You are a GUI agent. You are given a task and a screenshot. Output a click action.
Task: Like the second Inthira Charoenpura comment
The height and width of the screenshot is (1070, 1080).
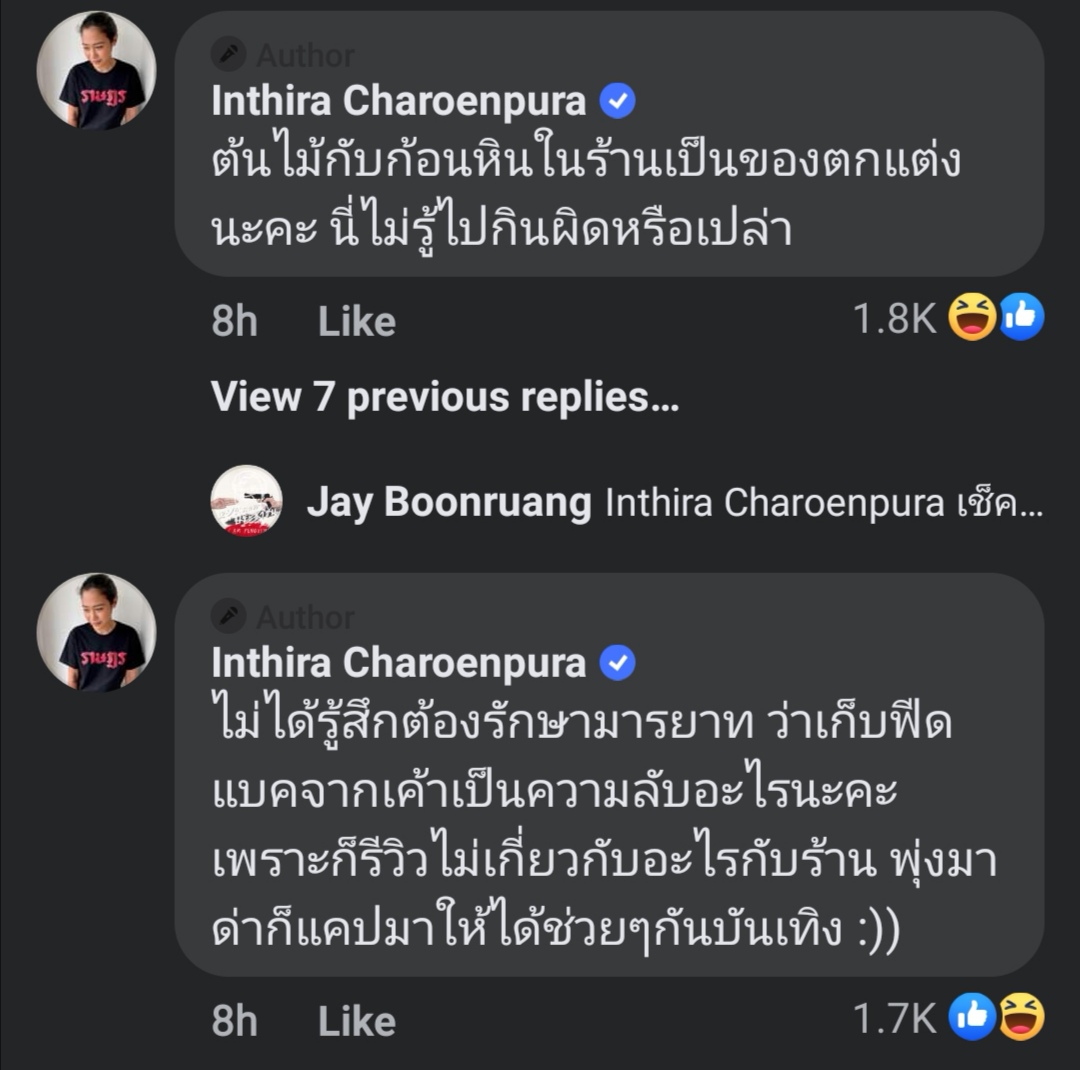[x=356, y=1021]
